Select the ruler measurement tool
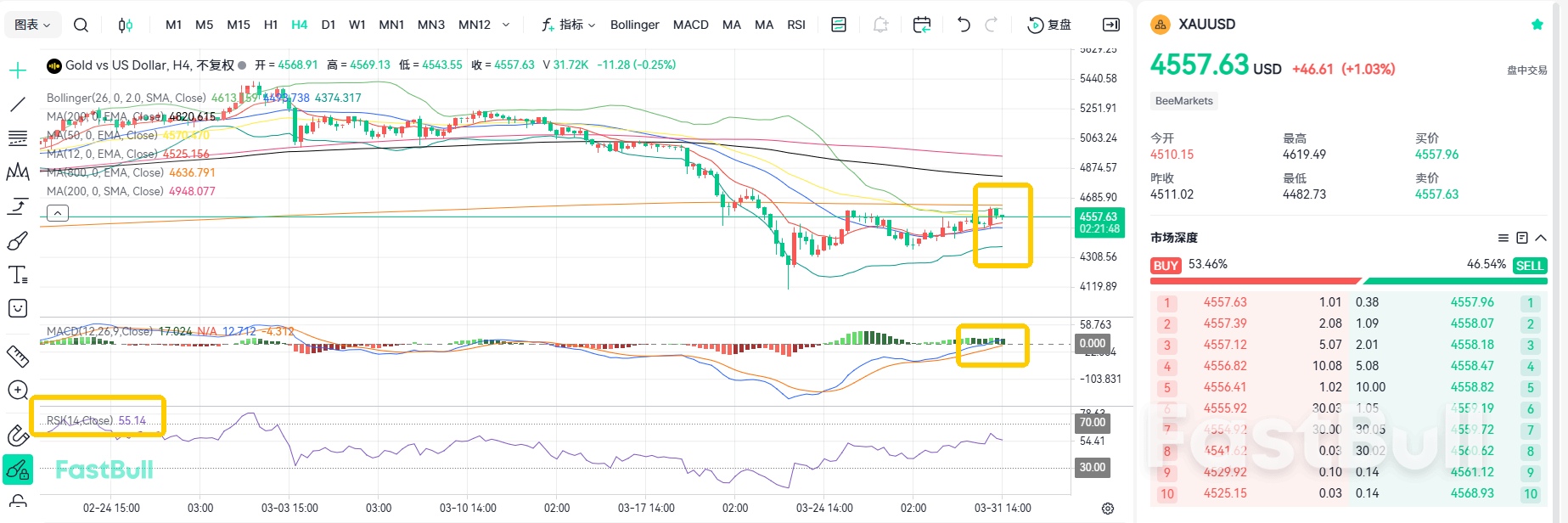This screenshot has width=1568, height=523. tap(17, 357)
